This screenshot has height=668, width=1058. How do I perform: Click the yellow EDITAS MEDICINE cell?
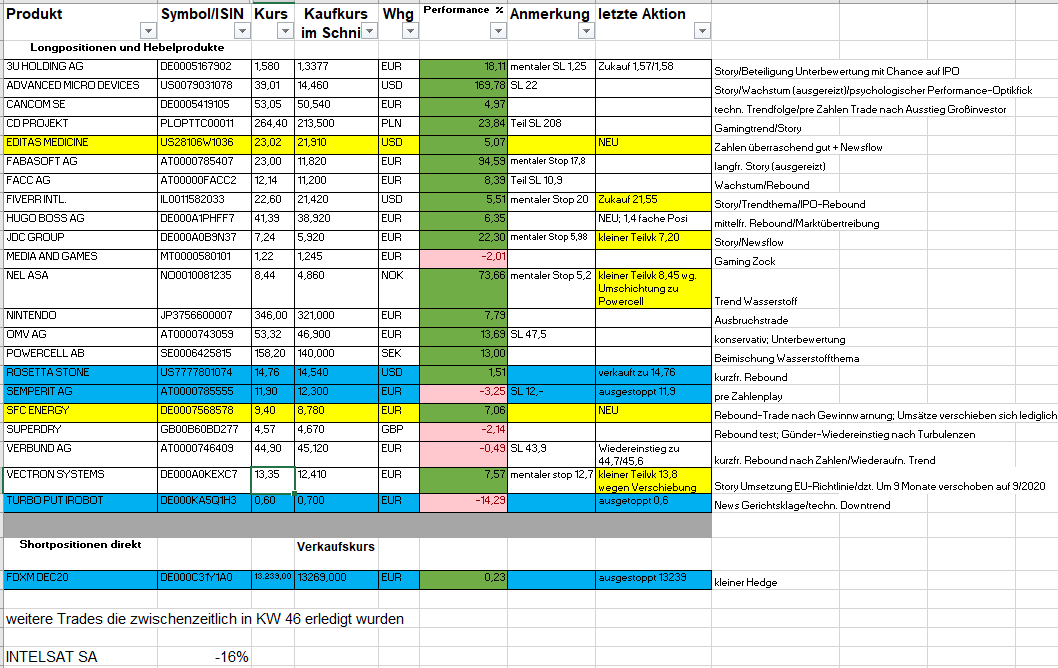pos(80,143)
